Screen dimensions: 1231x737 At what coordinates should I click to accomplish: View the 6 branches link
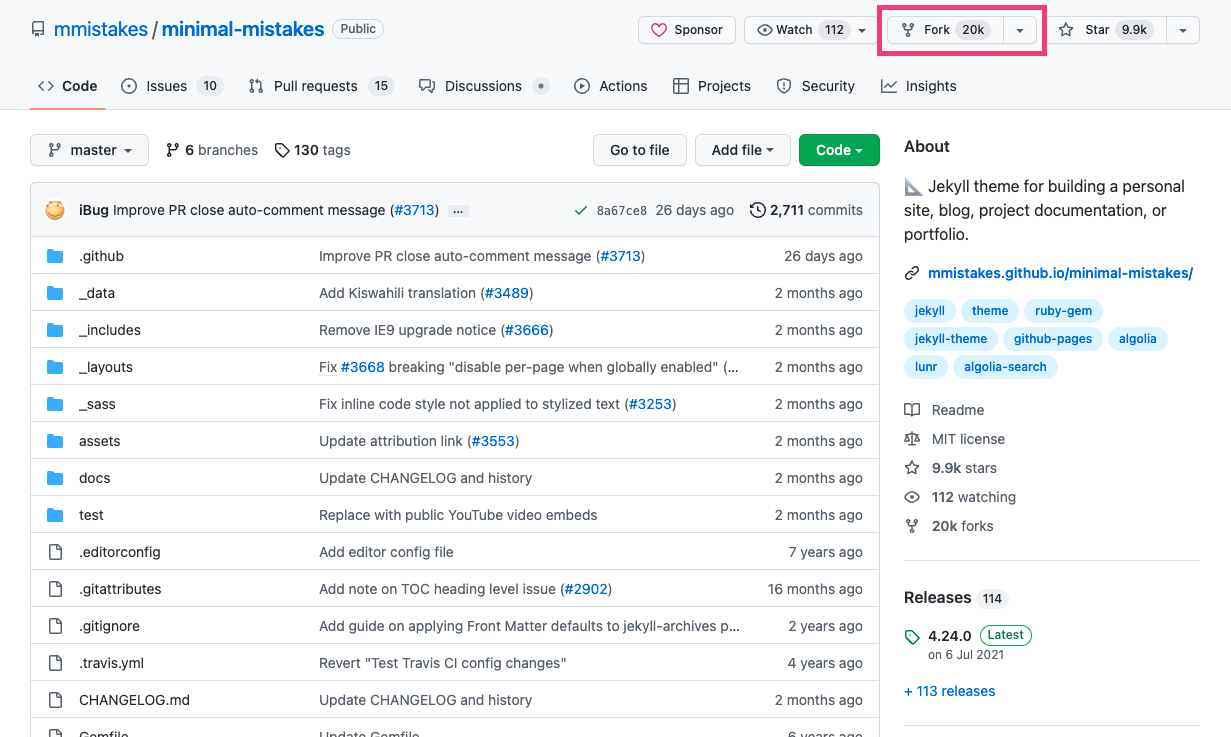coord(212,150)
